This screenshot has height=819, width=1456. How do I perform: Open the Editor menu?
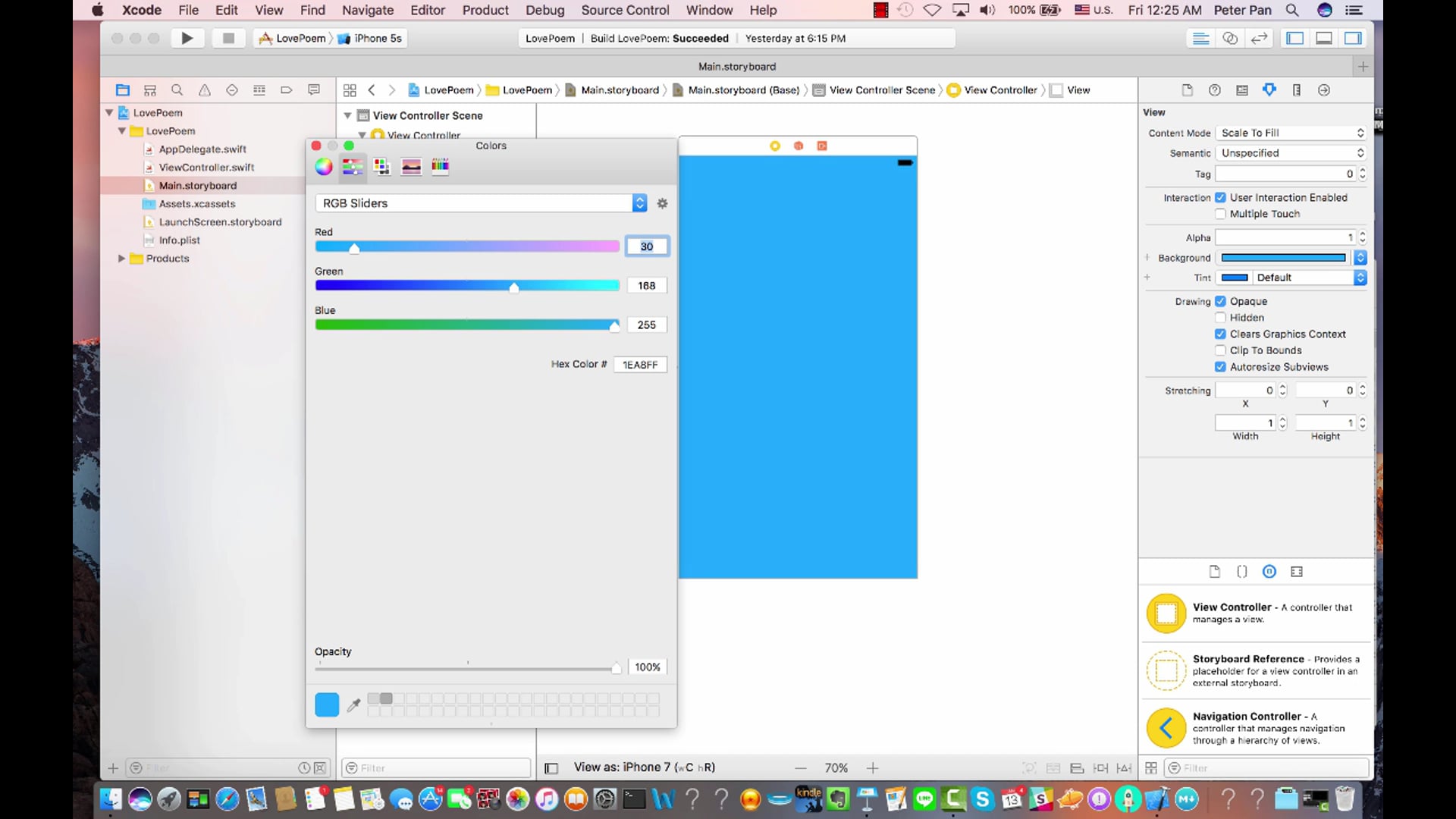click(x=427, y=10)
